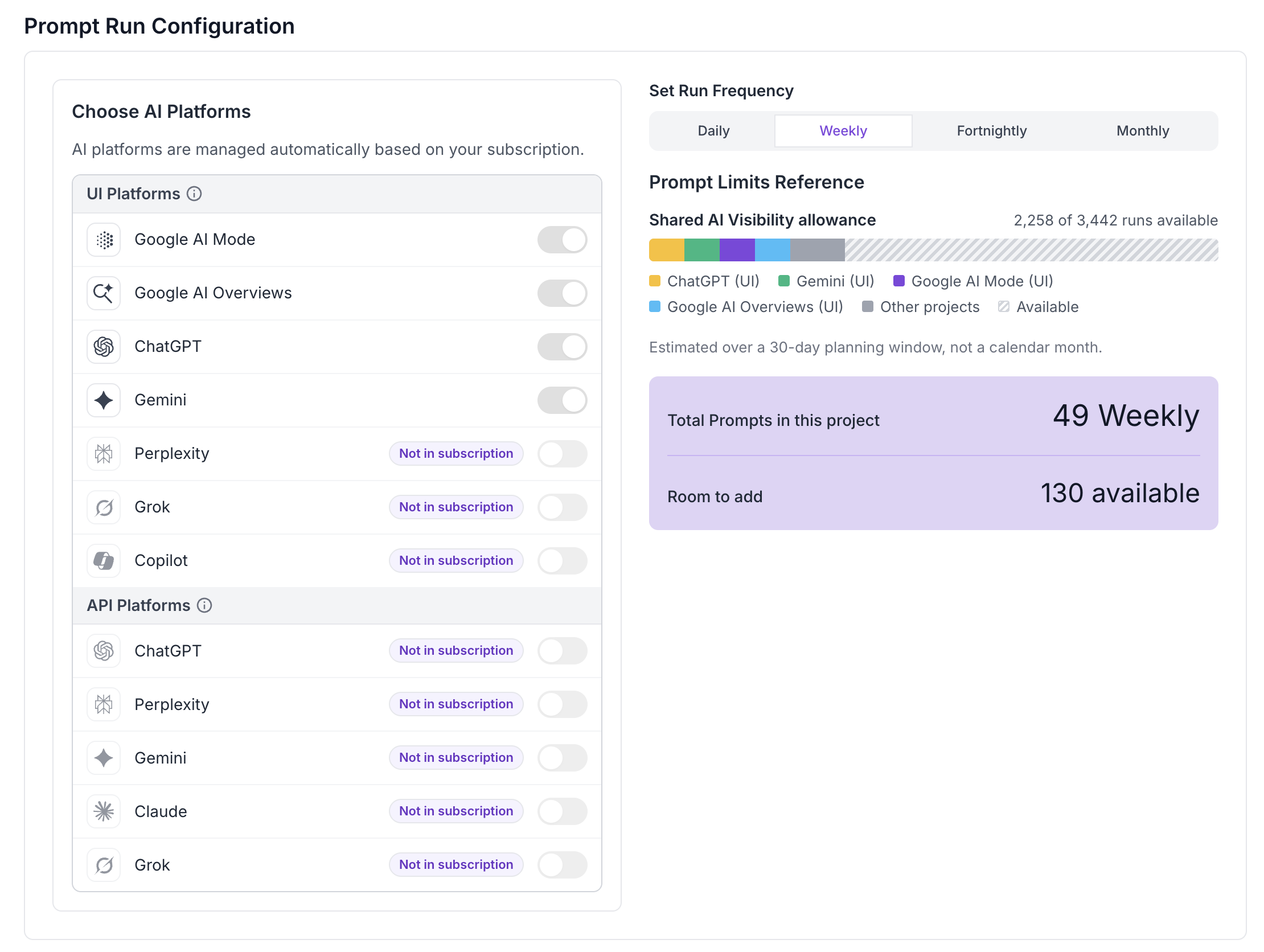Click the UI ChatGPT logo icon

click(x=104, y=347)
